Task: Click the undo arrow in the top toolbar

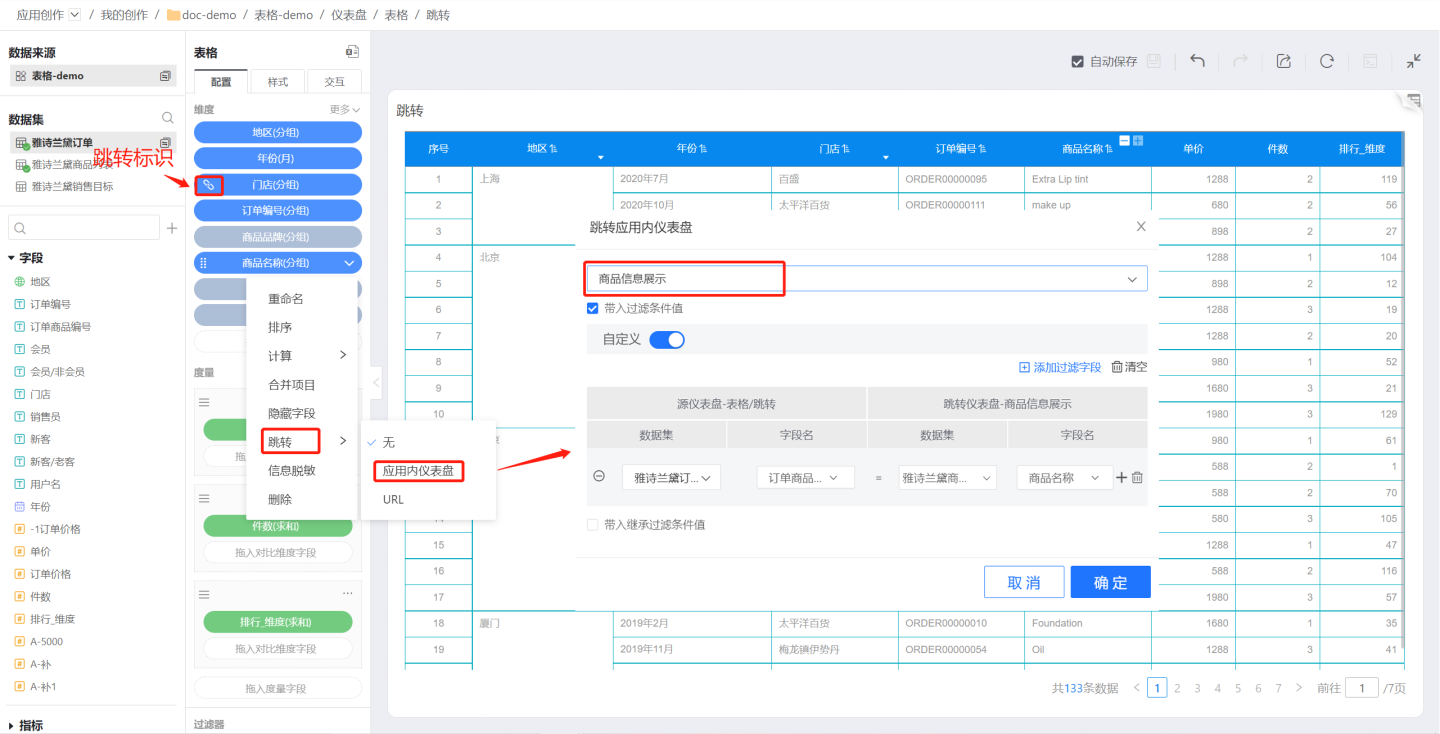Action: point(1197,61)
